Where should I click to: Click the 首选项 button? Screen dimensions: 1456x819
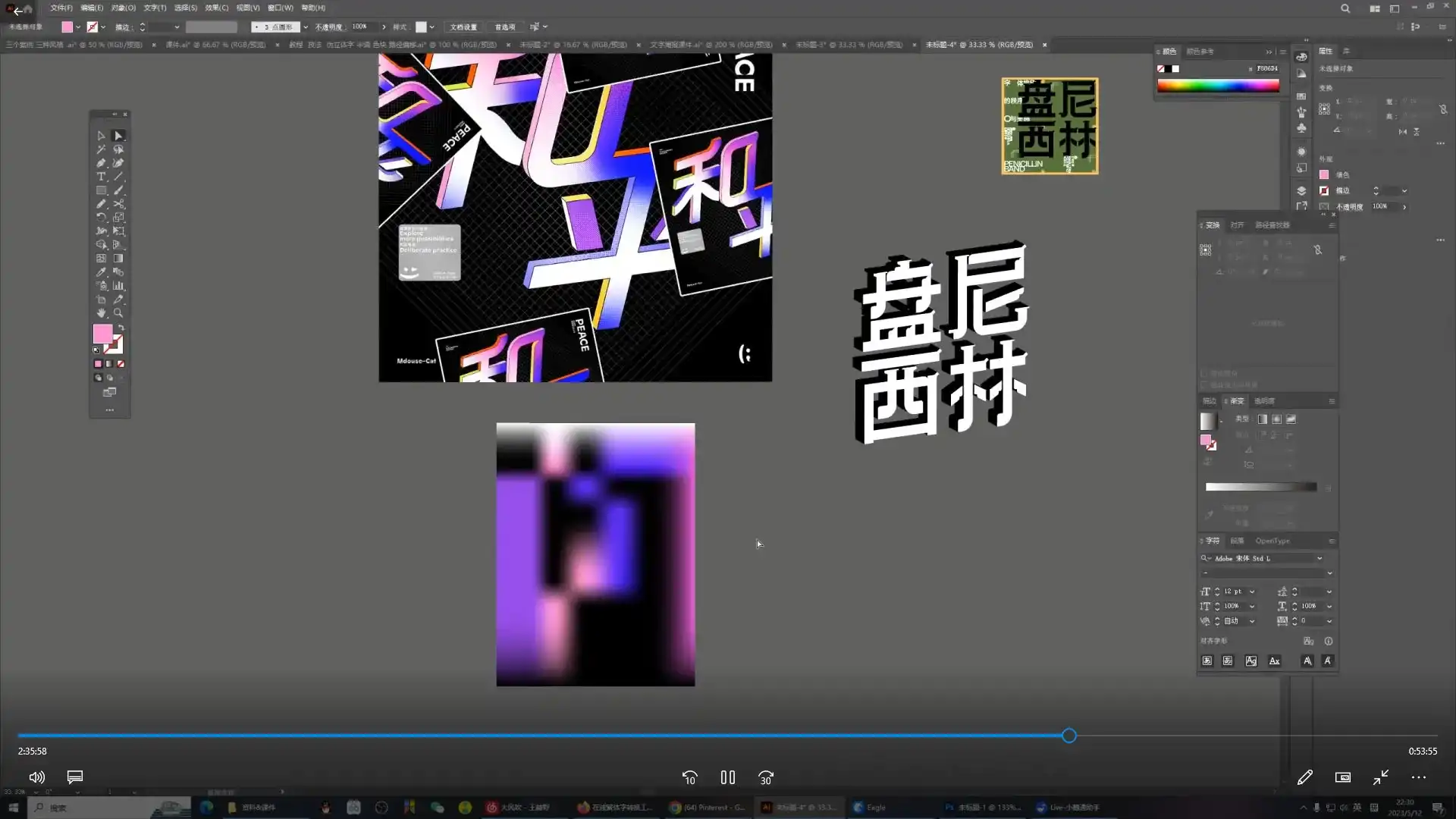point(505,27)
